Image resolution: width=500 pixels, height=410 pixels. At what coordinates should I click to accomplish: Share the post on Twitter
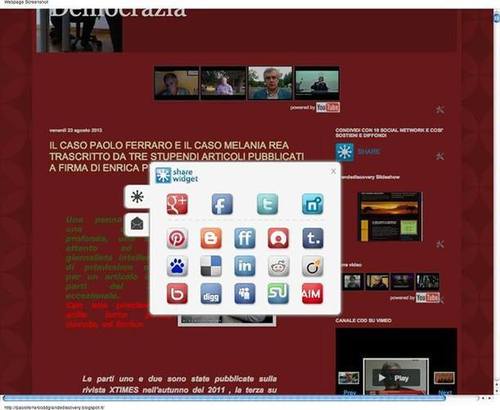tap(267, 204)
